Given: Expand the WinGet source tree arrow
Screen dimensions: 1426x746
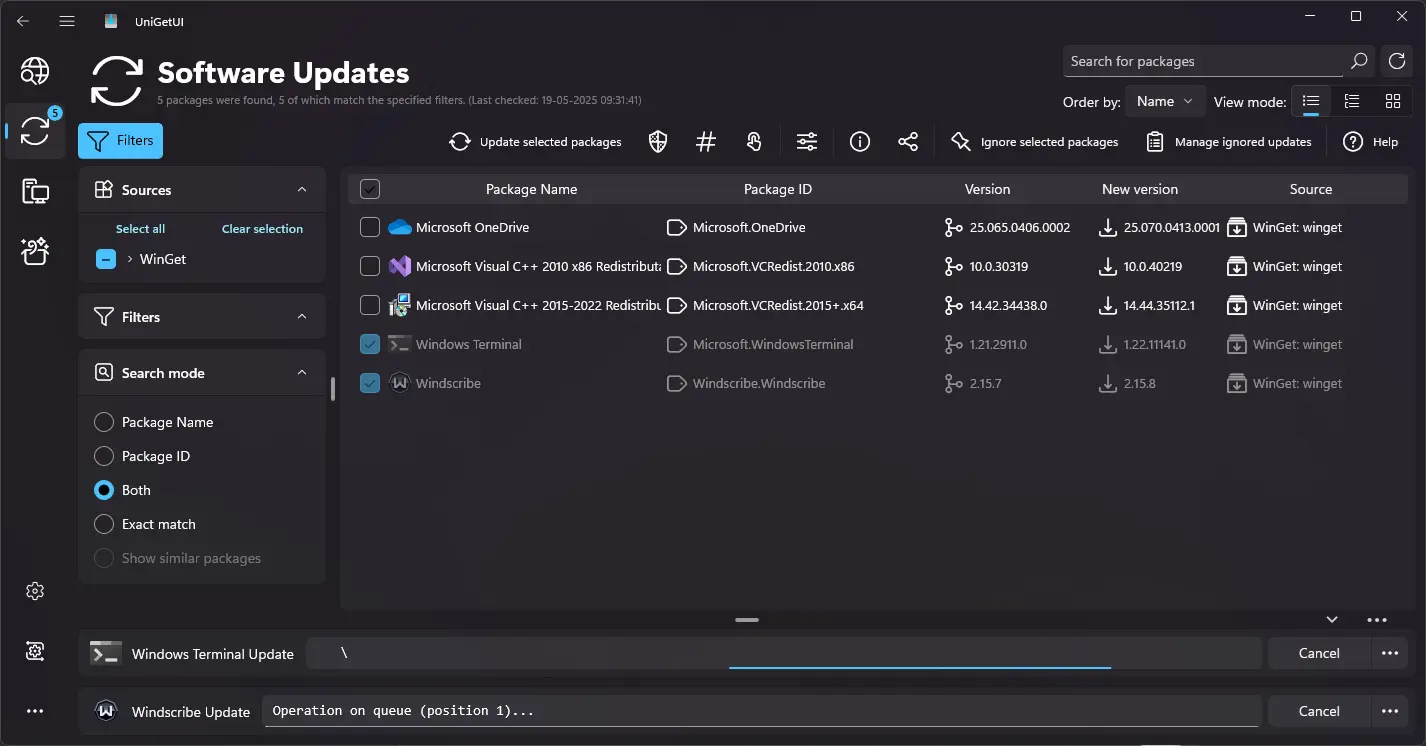Looking at the screenshot, I should (130, 259).
